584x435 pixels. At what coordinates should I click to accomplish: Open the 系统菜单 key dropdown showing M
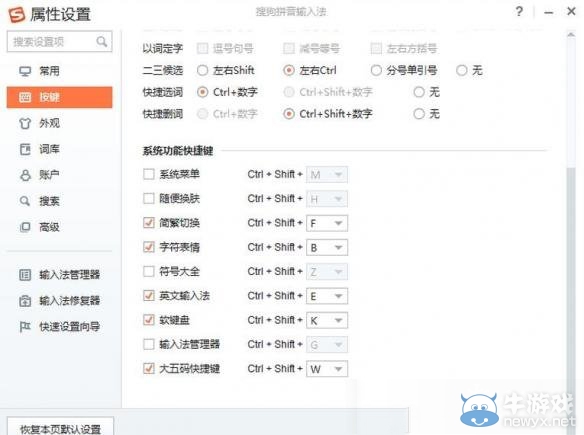pyautogui.click(x=327, y=174)
